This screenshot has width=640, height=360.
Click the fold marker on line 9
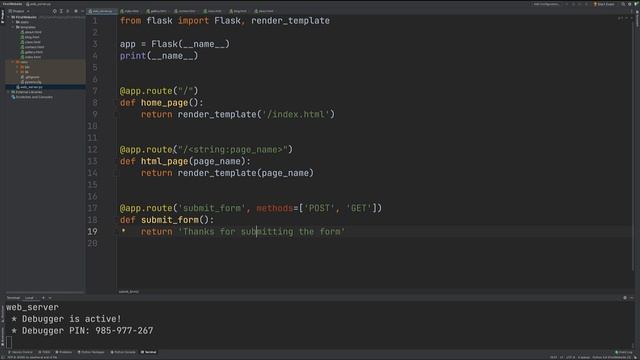click(x=116, y=114)
